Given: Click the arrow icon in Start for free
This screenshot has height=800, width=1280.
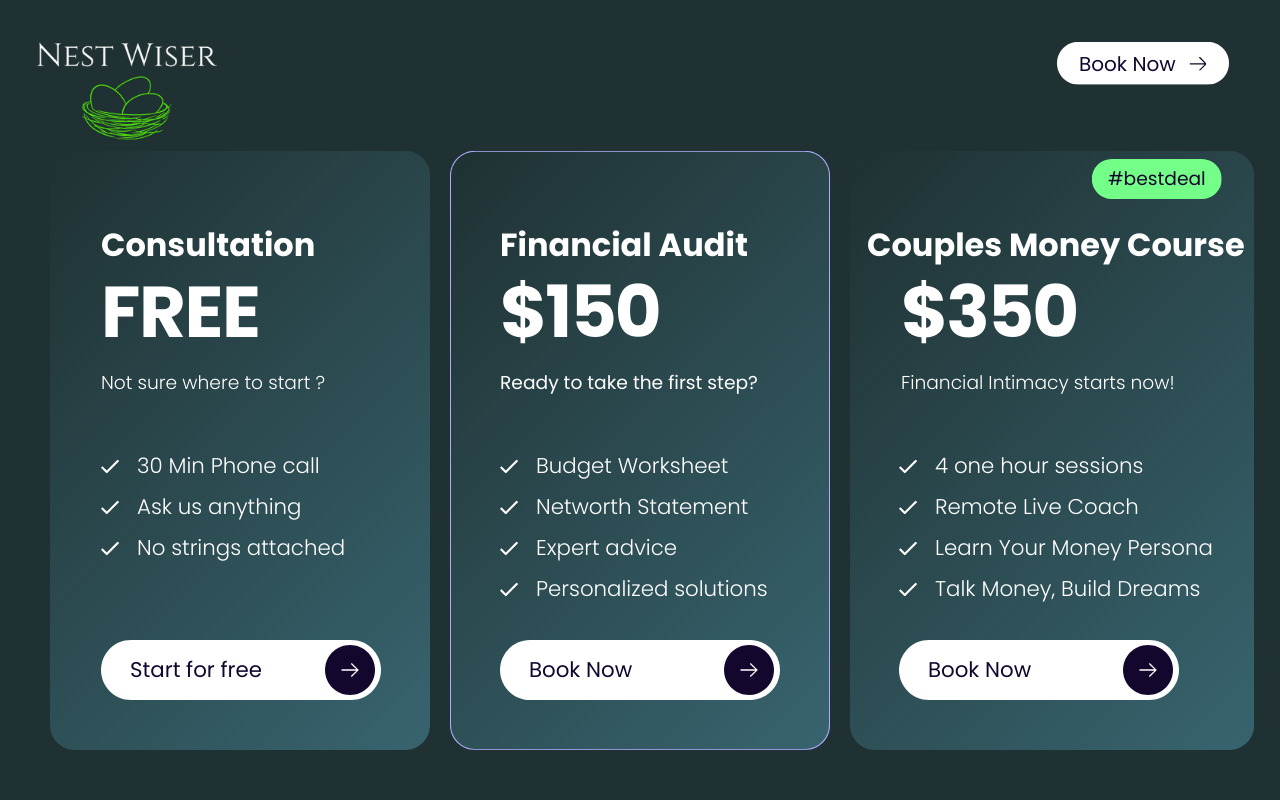Looking at the screenshot, I should 349,670.
